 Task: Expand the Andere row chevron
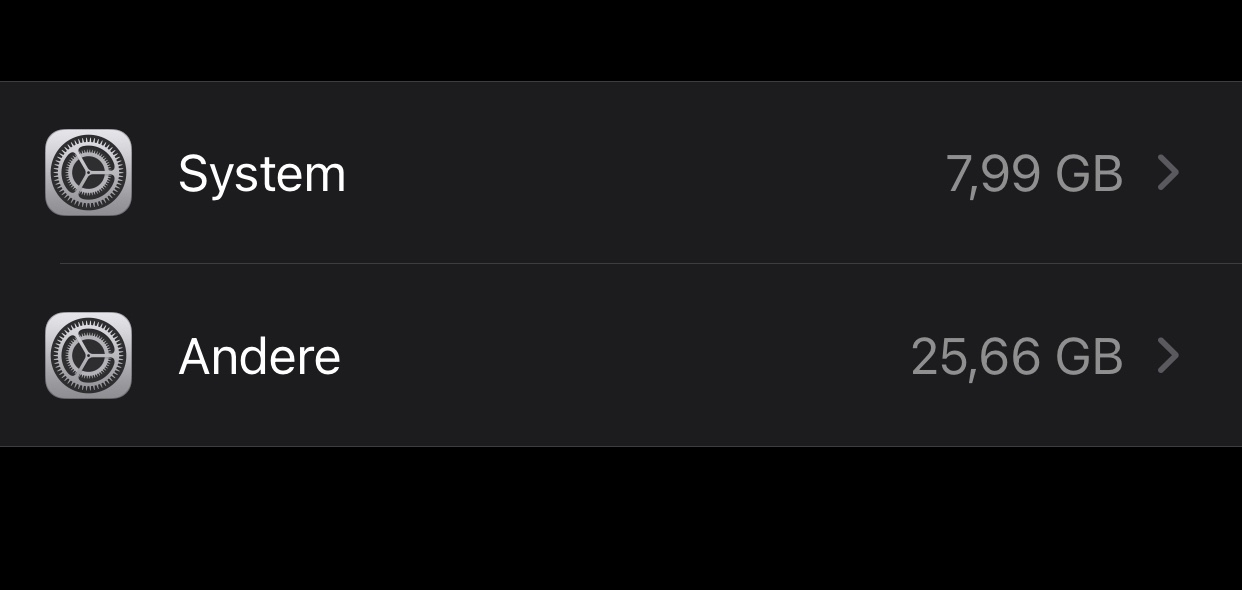(x=1168, y=356)
